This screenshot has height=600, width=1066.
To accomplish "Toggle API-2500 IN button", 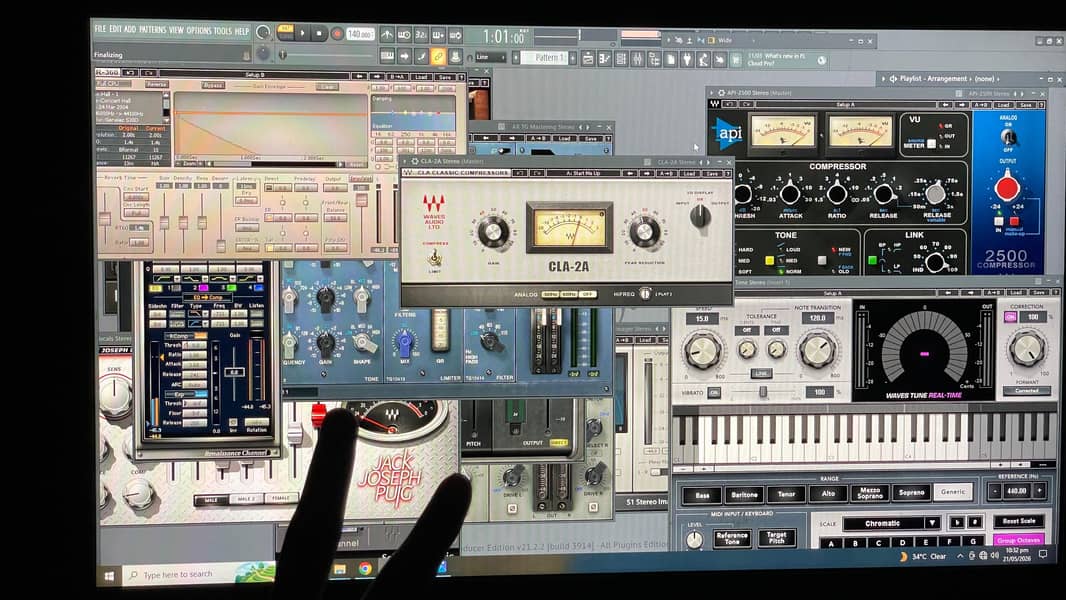I will (998, 222).
